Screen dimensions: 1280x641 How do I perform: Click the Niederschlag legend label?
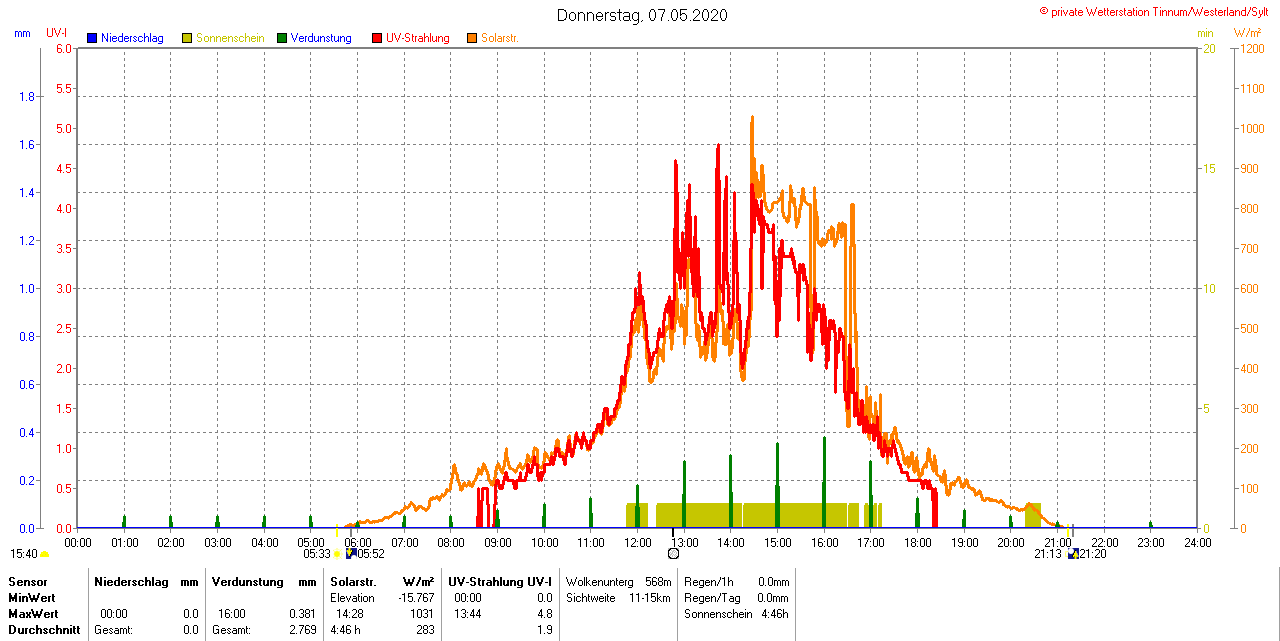132,38
